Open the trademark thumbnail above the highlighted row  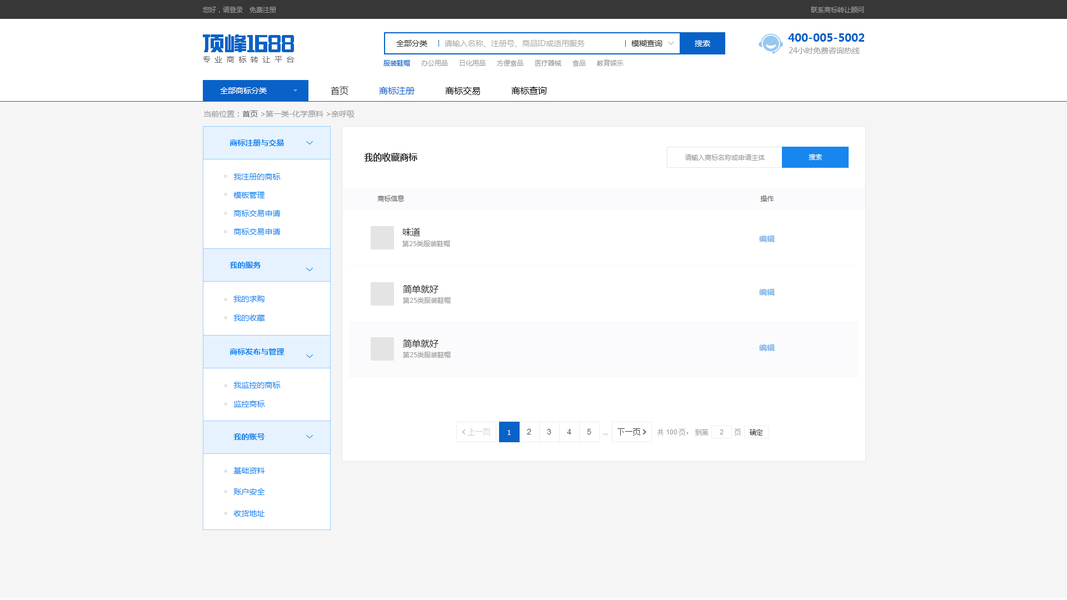(382, 293)
